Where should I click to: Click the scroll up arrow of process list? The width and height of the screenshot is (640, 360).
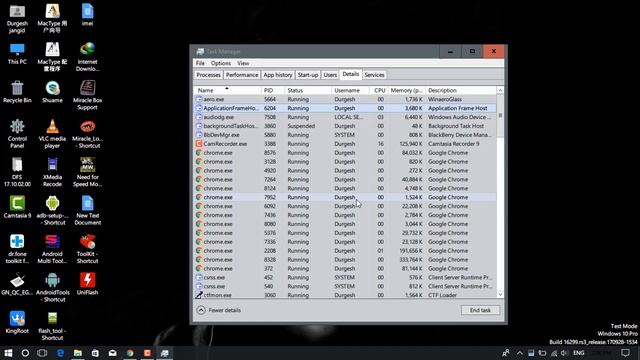(500, 90)
